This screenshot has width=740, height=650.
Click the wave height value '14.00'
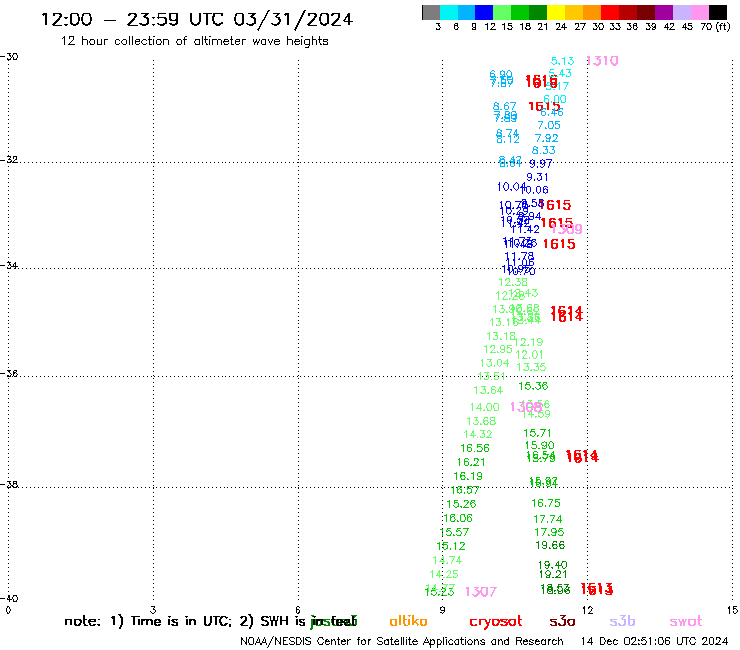[x=485, y=407]
